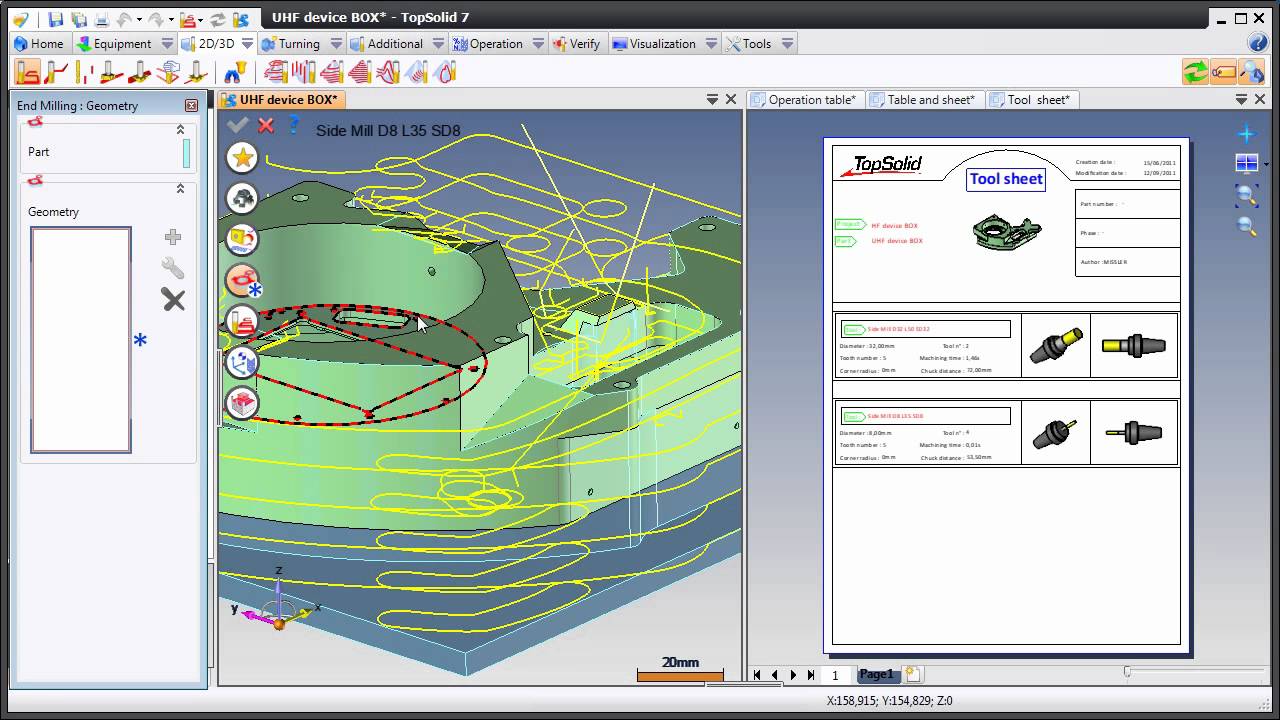Switch to the Operation table* document tab
Screen dimensions: 1280x720
[805, 99]
